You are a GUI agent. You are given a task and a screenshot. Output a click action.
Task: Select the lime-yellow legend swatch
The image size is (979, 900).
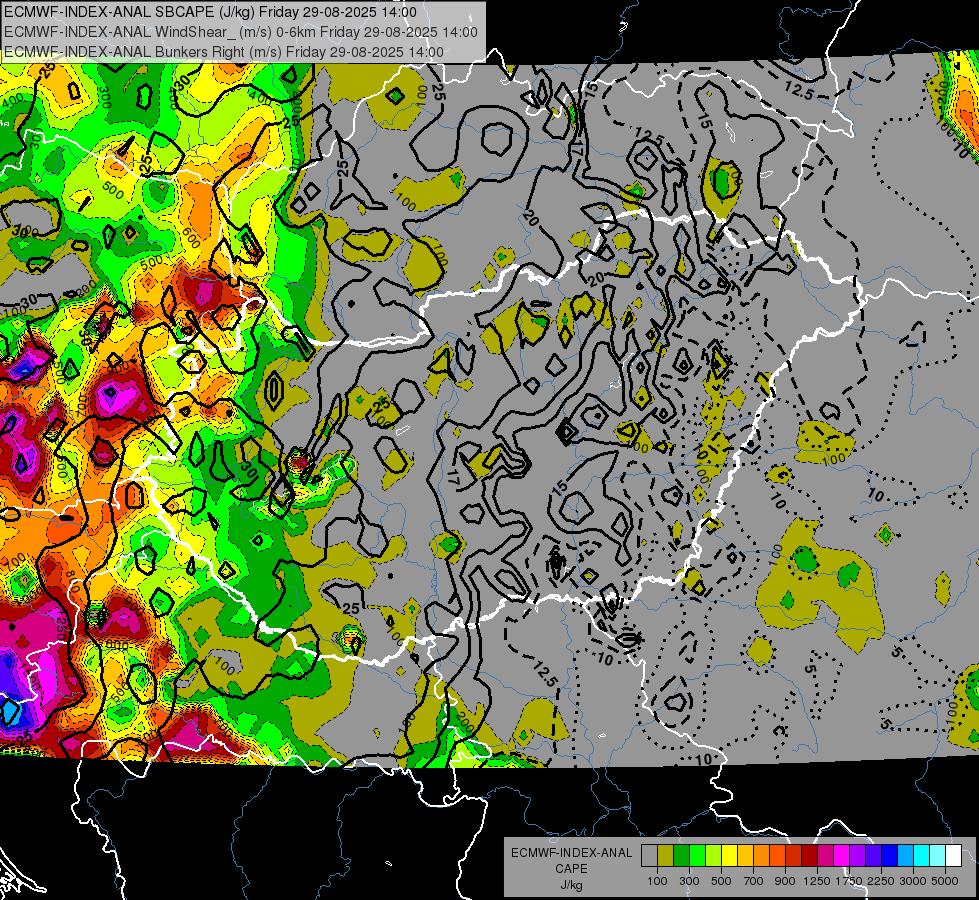[x=714, y=856]
